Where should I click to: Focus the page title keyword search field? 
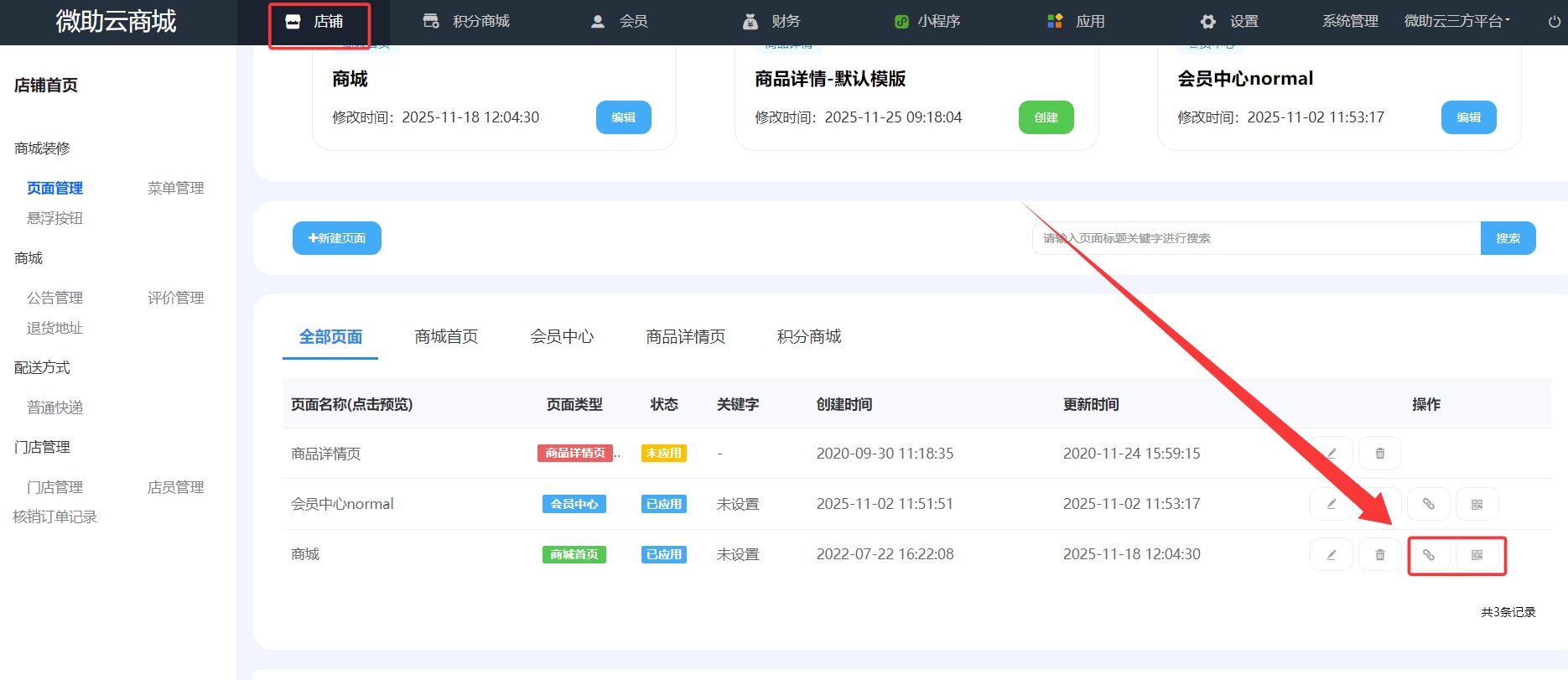coord(1255,238)
